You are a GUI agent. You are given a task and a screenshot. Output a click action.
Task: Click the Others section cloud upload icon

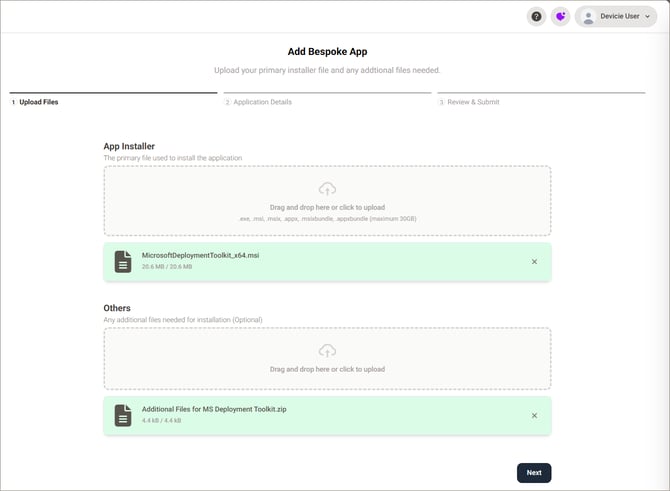click(327, 351)
